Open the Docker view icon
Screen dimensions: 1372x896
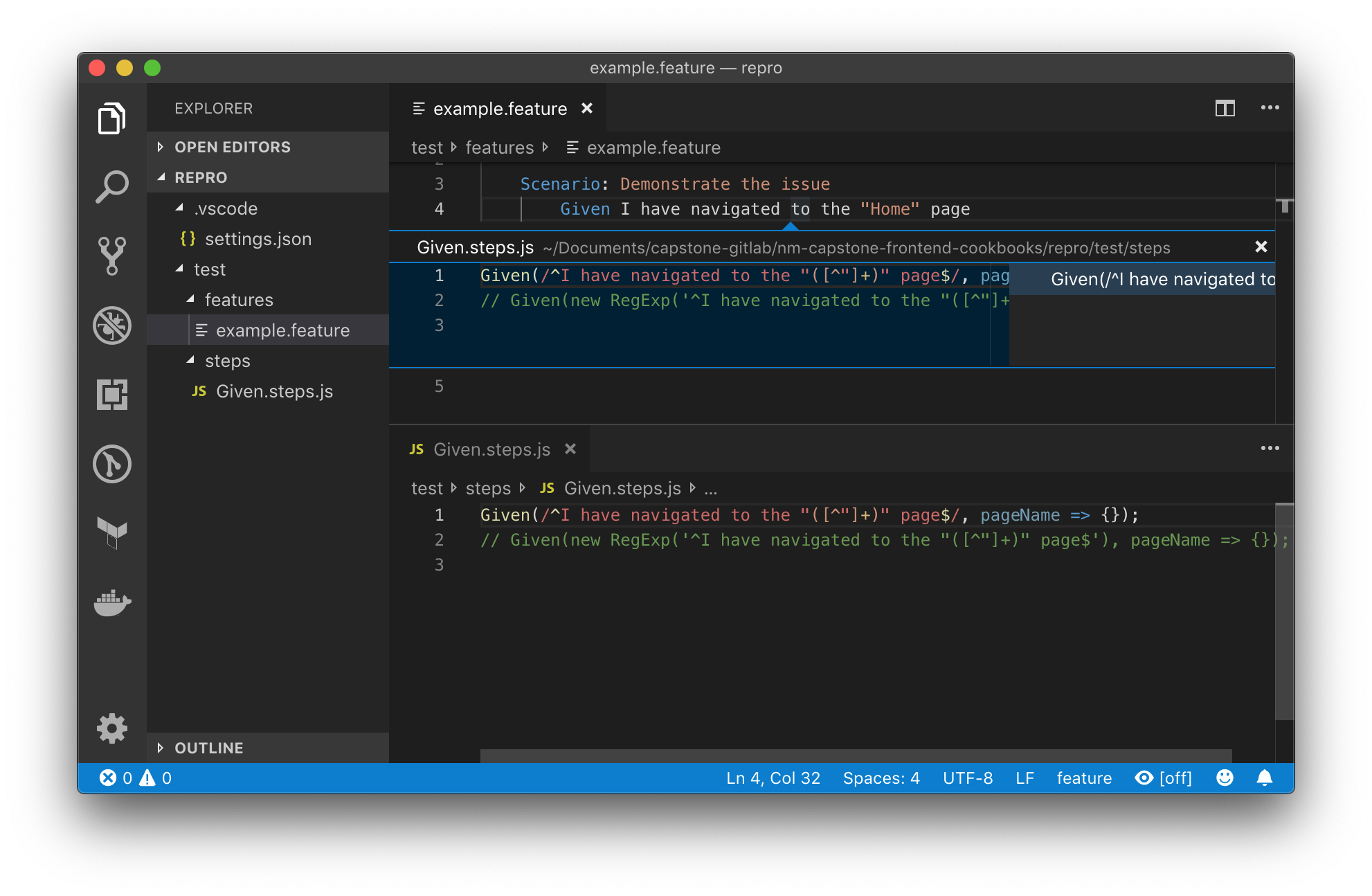pos(112,602)
